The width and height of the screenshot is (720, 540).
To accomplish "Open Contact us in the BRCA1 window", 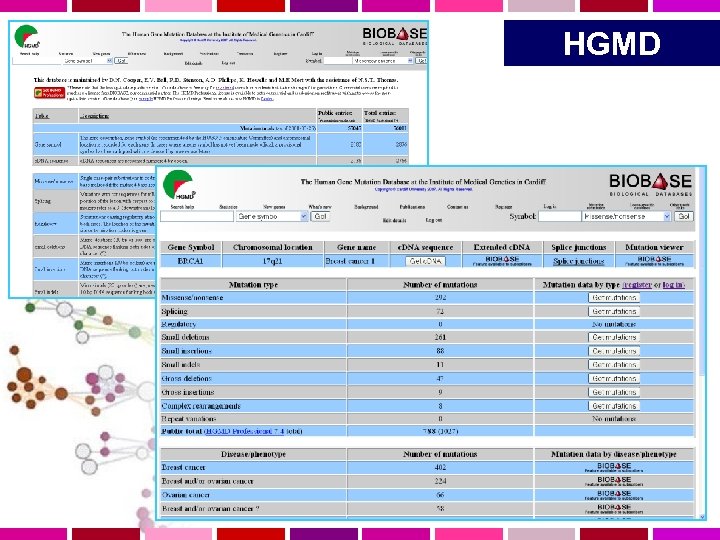I will pyautogui.click(x=457, y=207).
